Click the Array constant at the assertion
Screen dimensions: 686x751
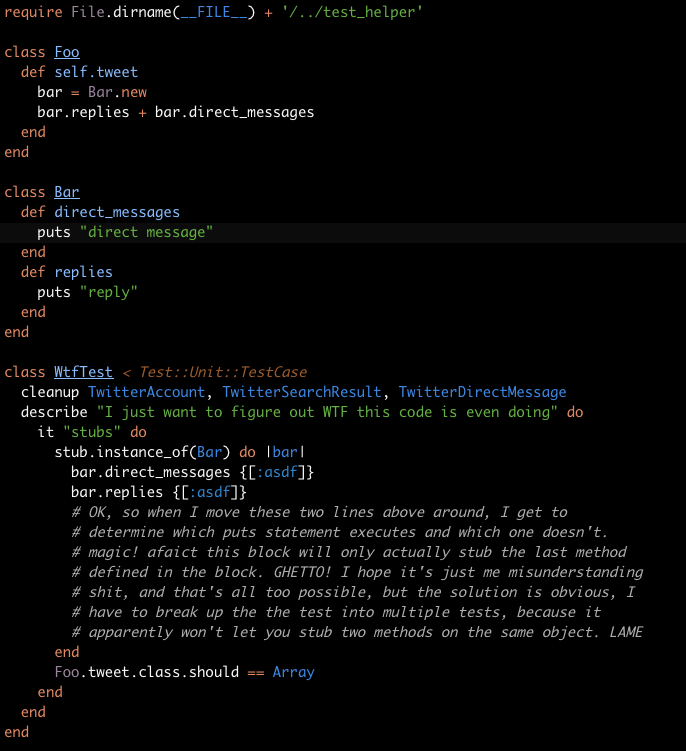[293, 672]
